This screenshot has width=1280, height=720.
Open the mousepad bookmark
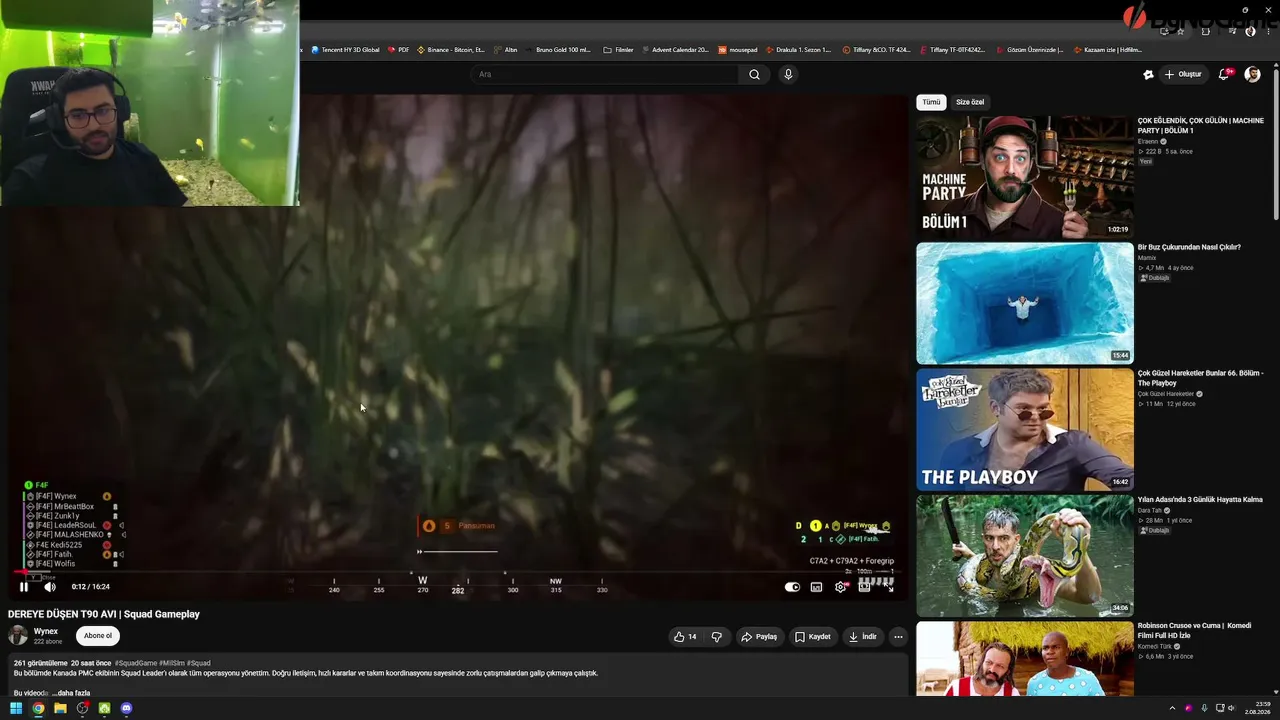tap(738, 50)
